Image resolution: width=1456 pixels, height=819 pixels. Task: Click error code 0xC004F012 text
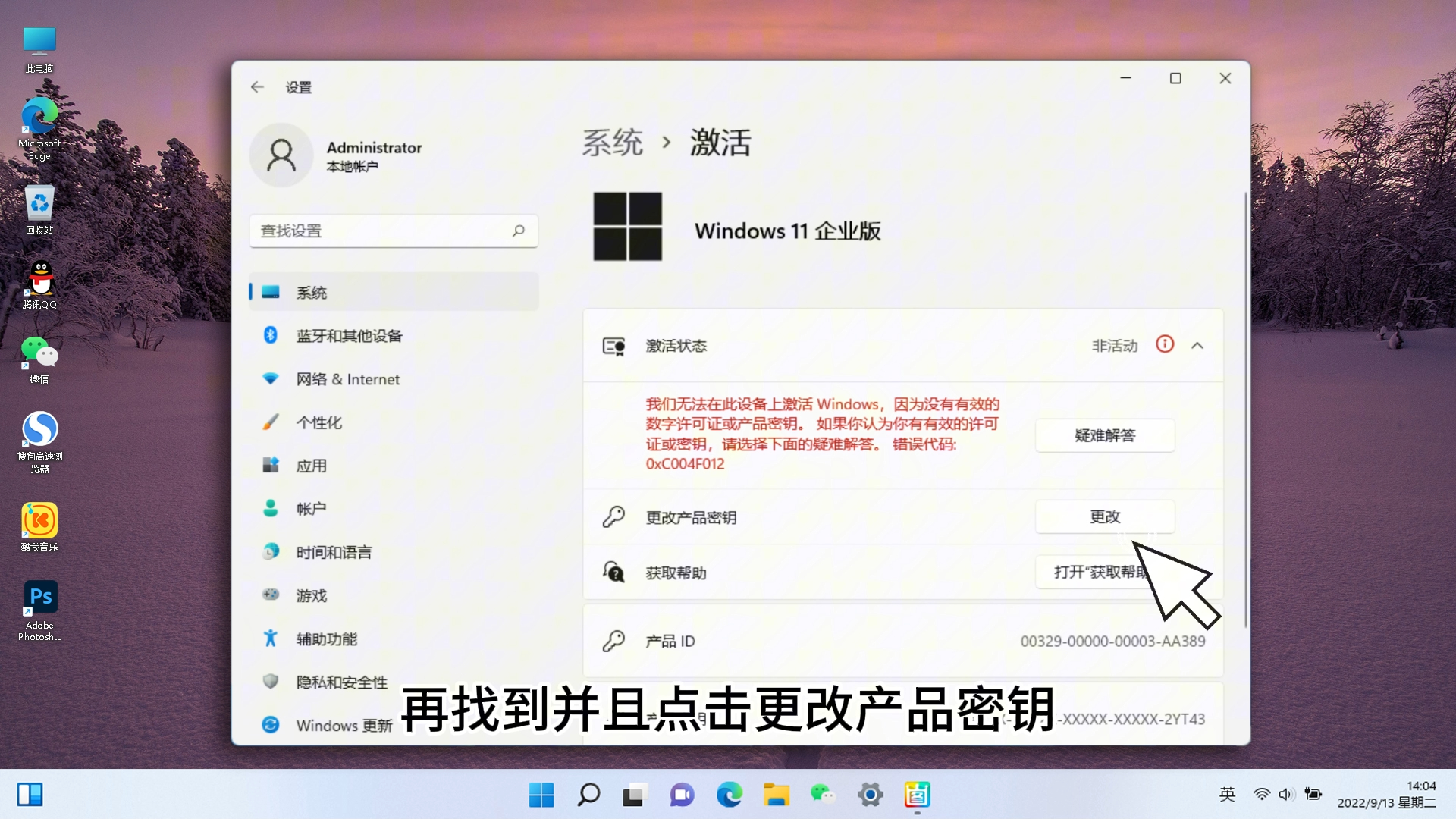[x=685, y=464]
